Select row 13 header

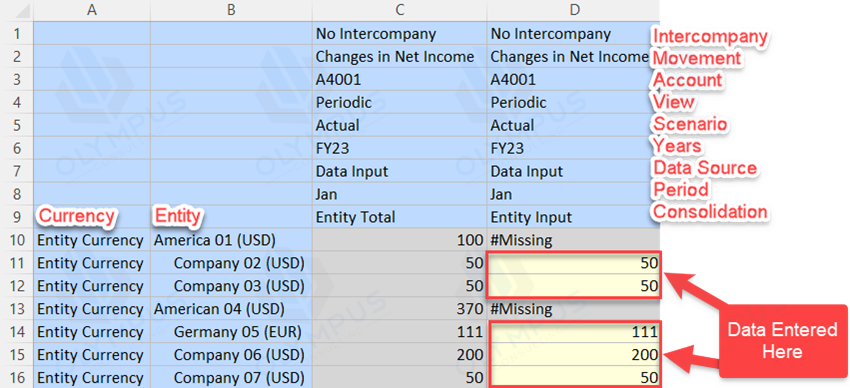pos(16,309)
